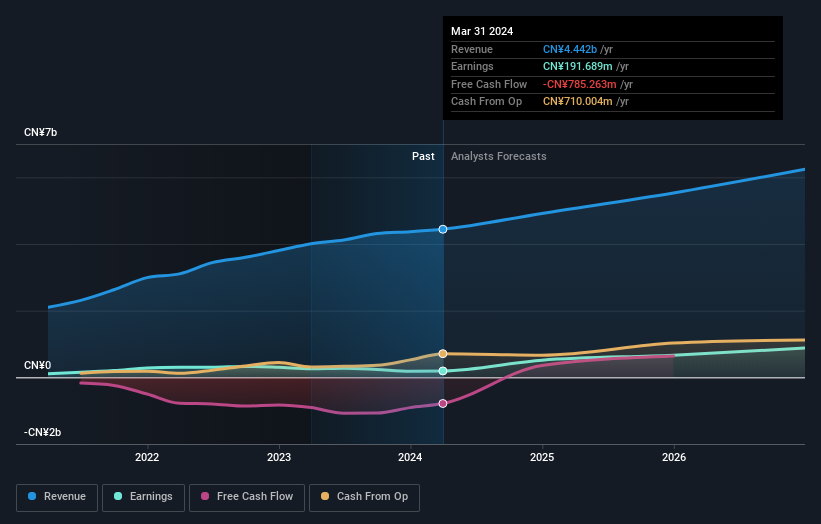821x524 pixels.
Task: Click the Revenue row label in tooltip
Action: coord(472,49)
